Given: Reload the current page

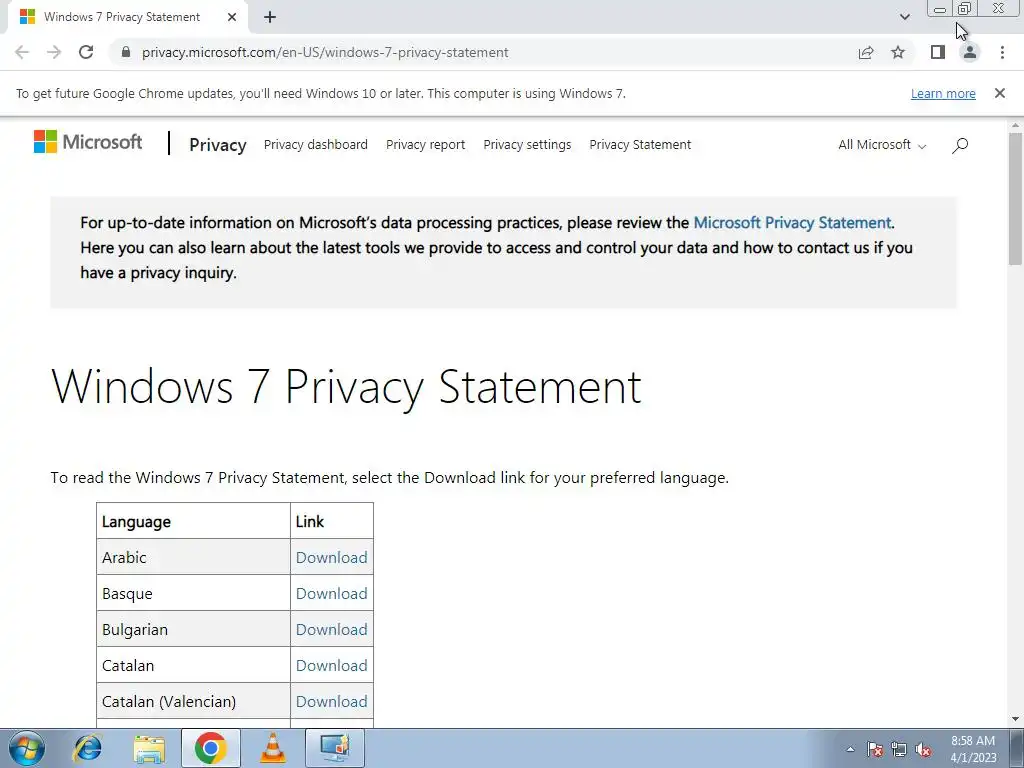Looking at the screenshot, I should 86,52.
